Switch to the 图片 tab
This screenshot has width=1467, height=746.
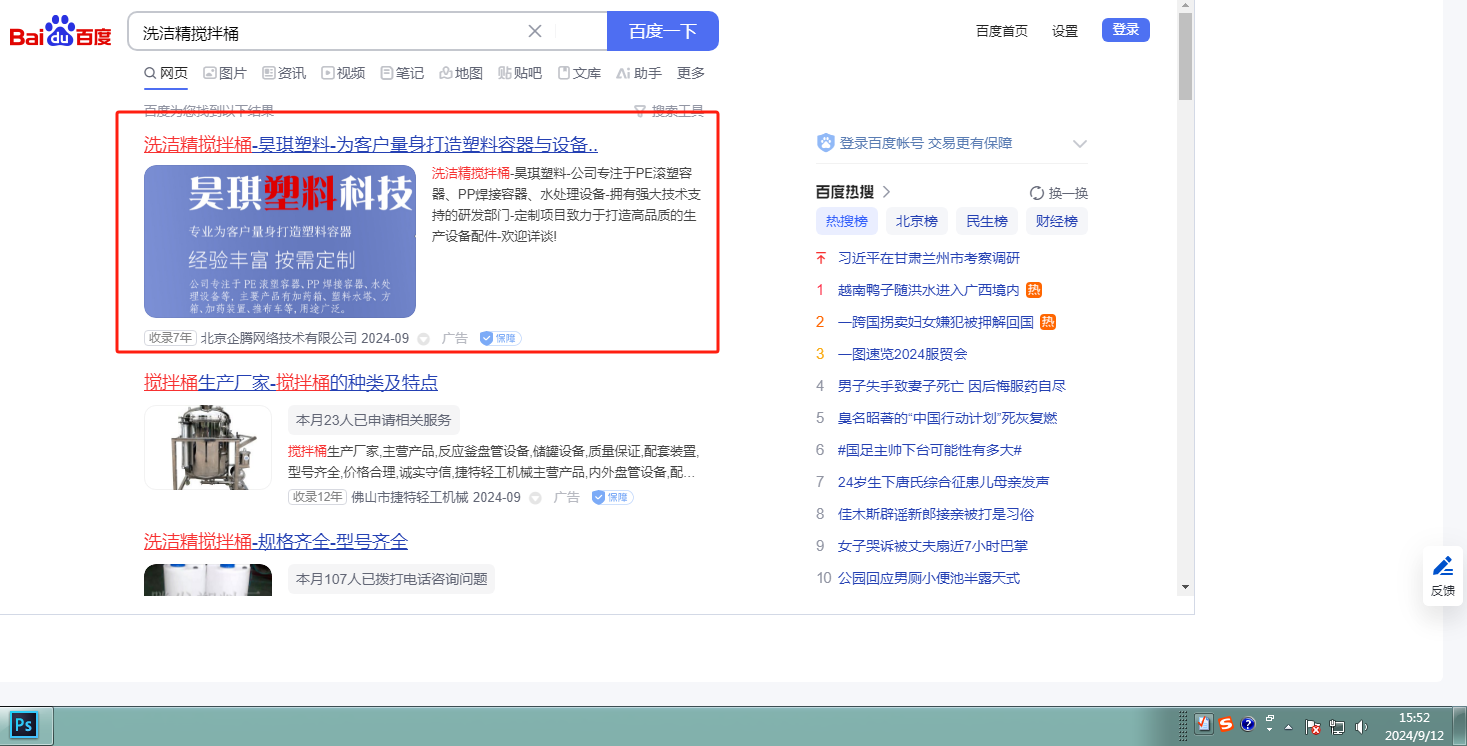(x=225, y=73)
